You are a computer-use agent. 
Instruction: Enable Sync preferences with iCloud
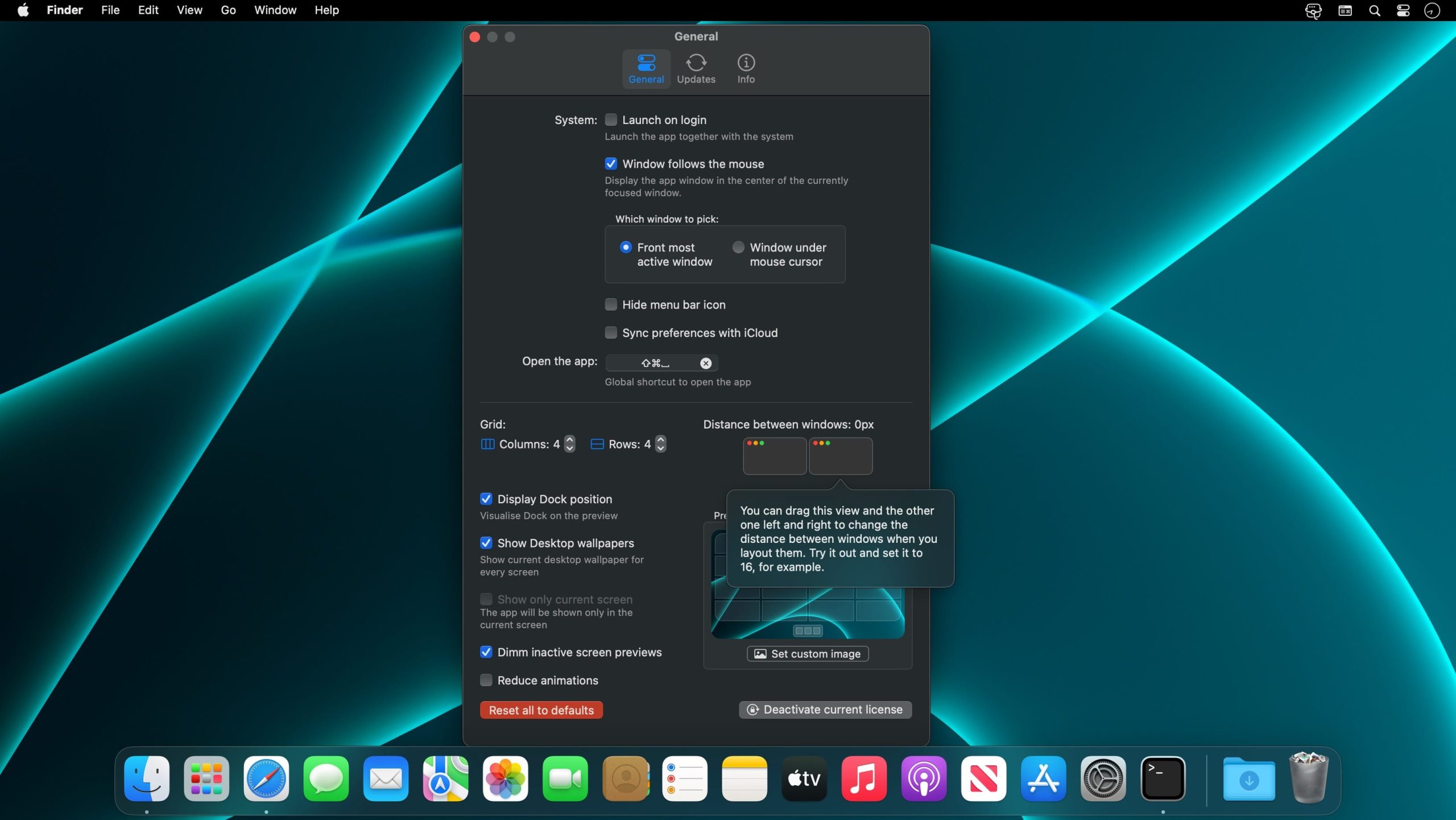tap(611, 332)
